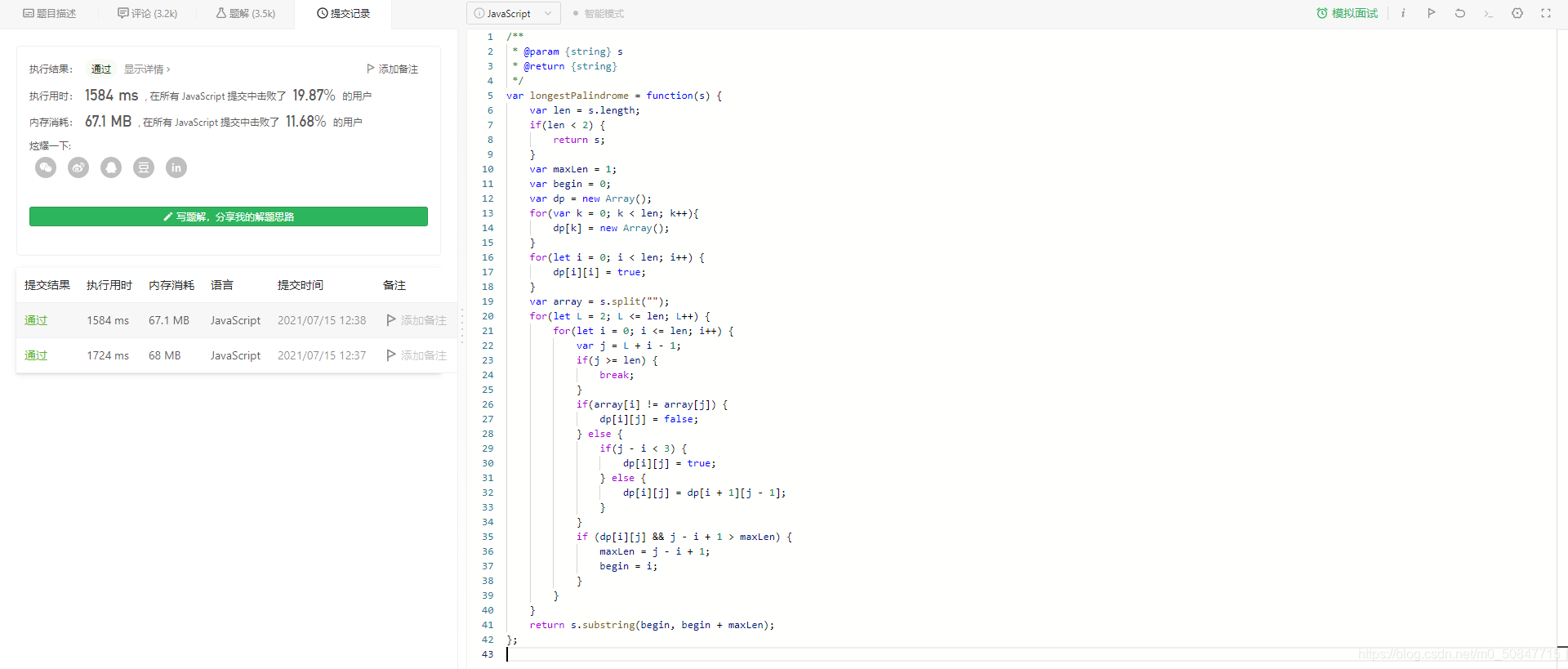Image resolution: width=1568 pixels, height=669 pixels.
Task: Click the 19.87% runtime percentile value
Action: [x=314, y=96]
